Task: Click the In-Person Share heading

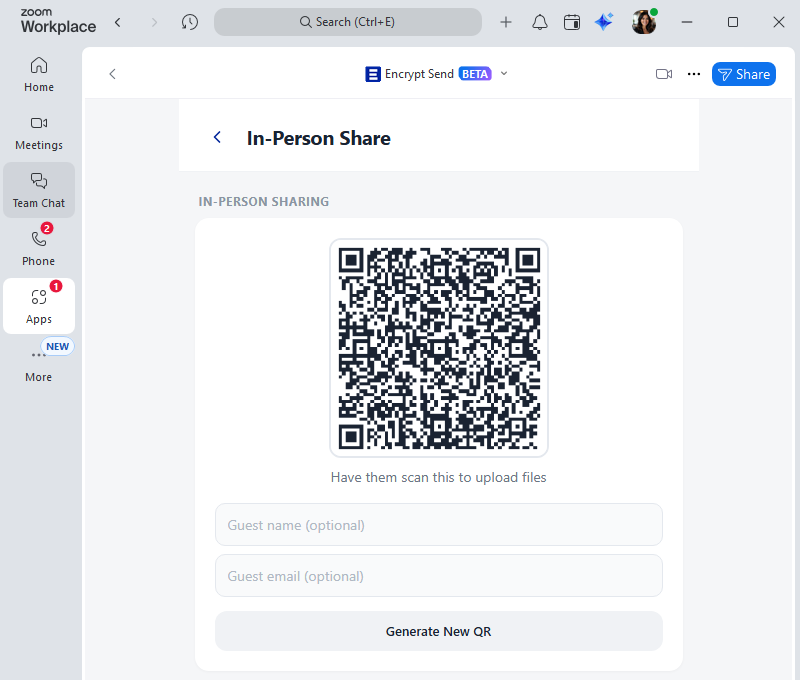Action: (318, 138)
